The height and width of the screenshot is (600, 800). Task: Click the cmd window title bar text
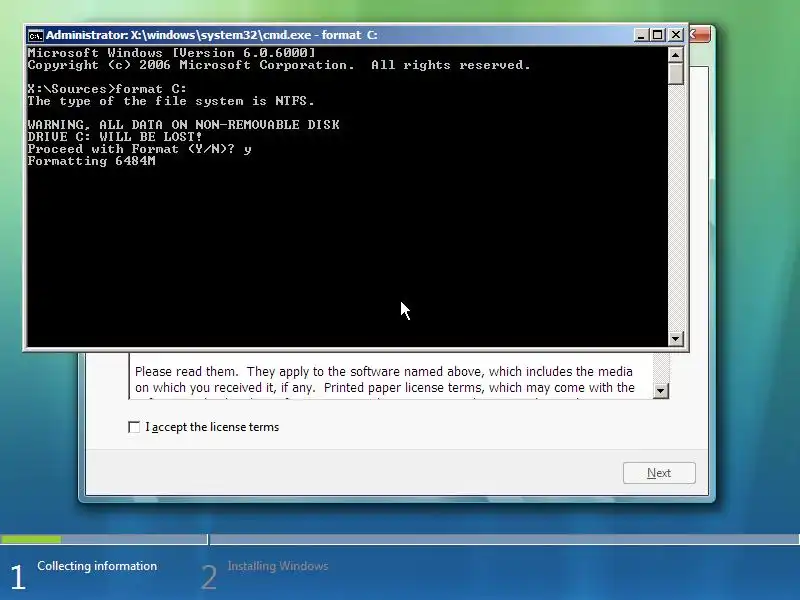point(212,35)
